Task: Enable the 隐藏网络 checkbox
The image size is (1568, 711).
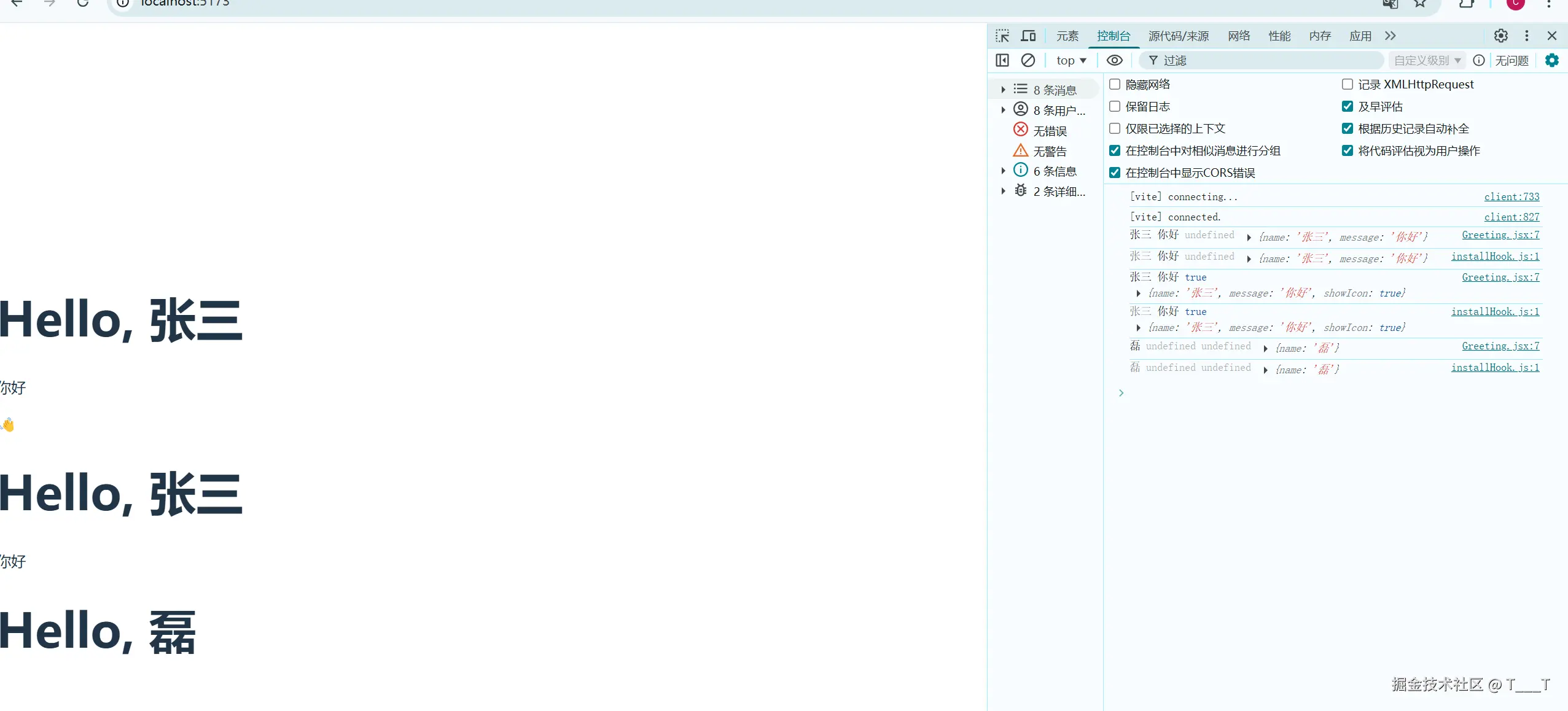Action: pyautogui.click(x=1115, y=85)
